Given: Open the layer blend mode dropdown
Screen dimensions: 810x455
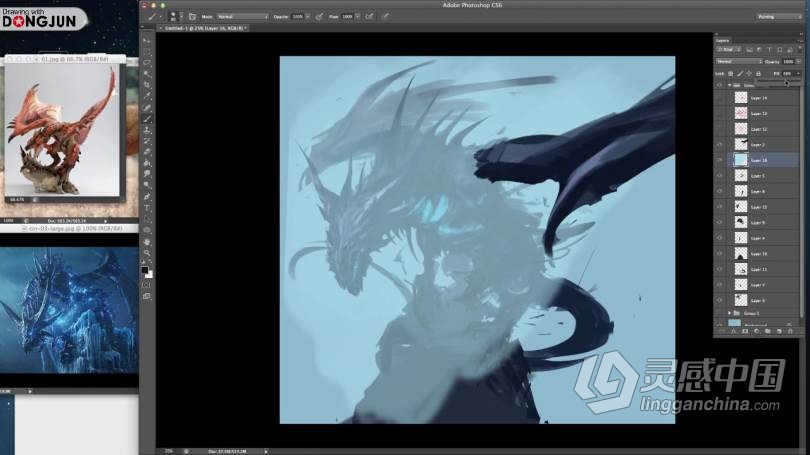Looking at the screenshot, I should click(739, 61).
